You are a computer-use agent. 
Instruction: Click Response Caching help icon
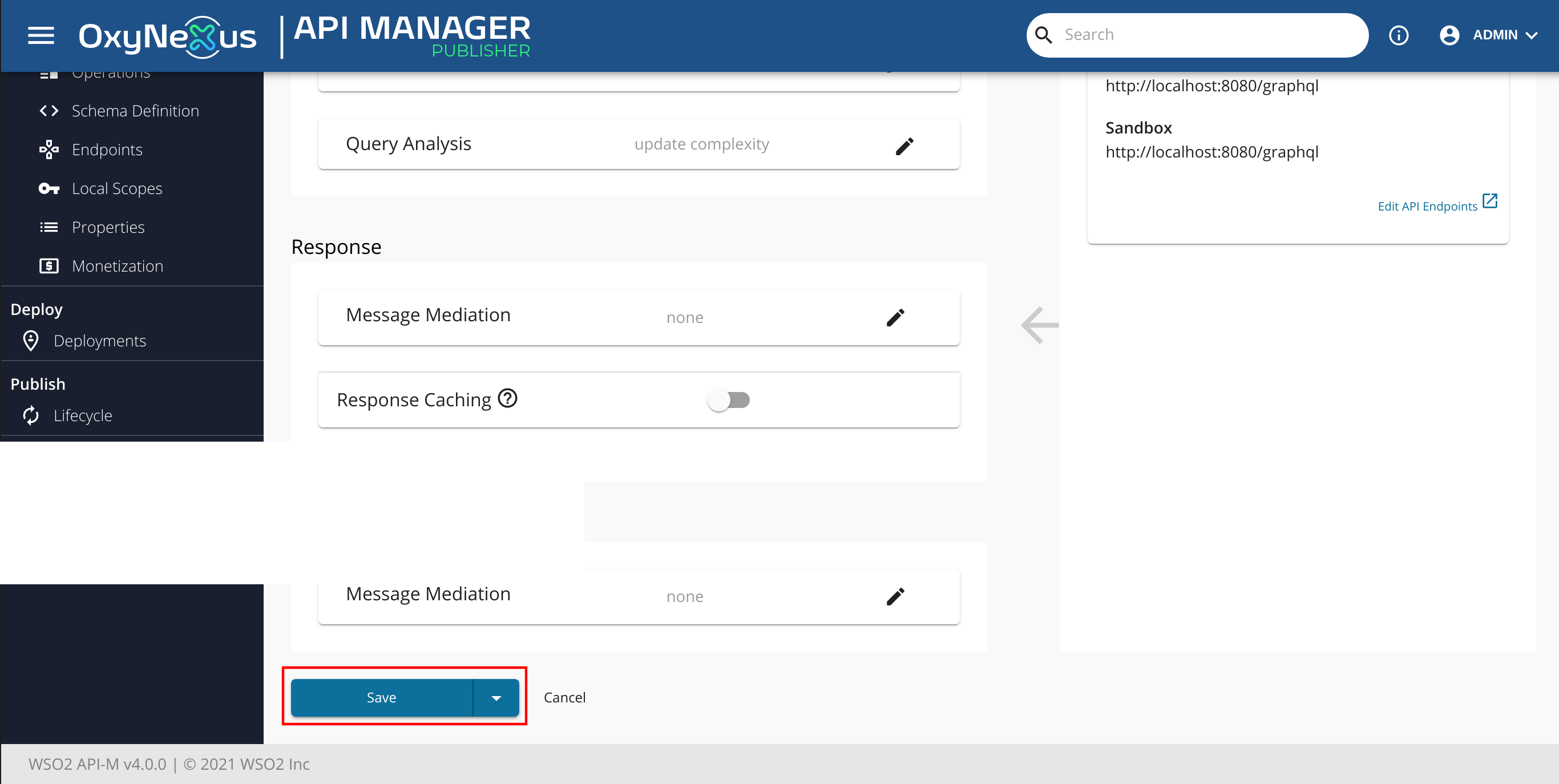507,398
